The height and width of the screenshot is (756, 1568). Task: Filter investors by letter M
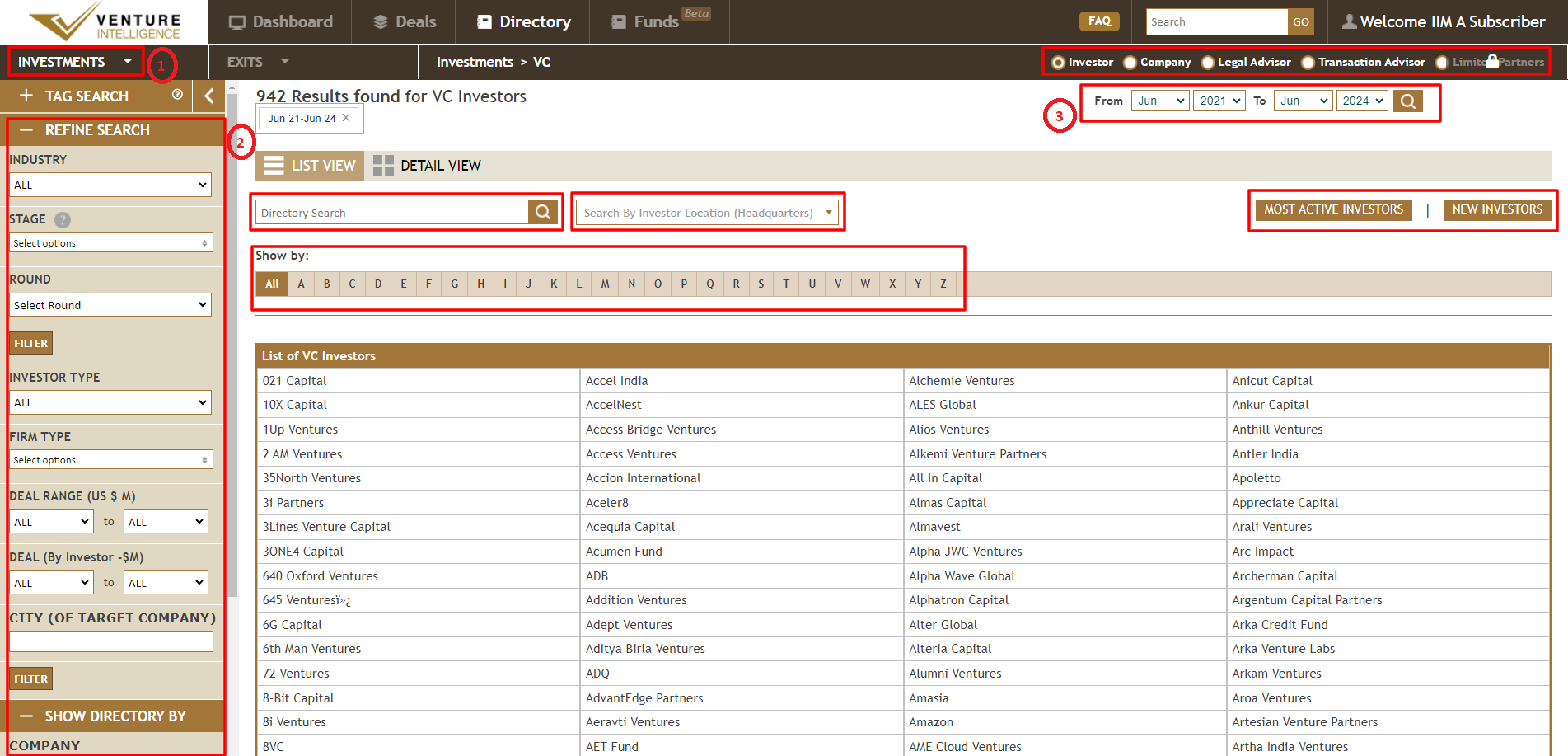605,284
